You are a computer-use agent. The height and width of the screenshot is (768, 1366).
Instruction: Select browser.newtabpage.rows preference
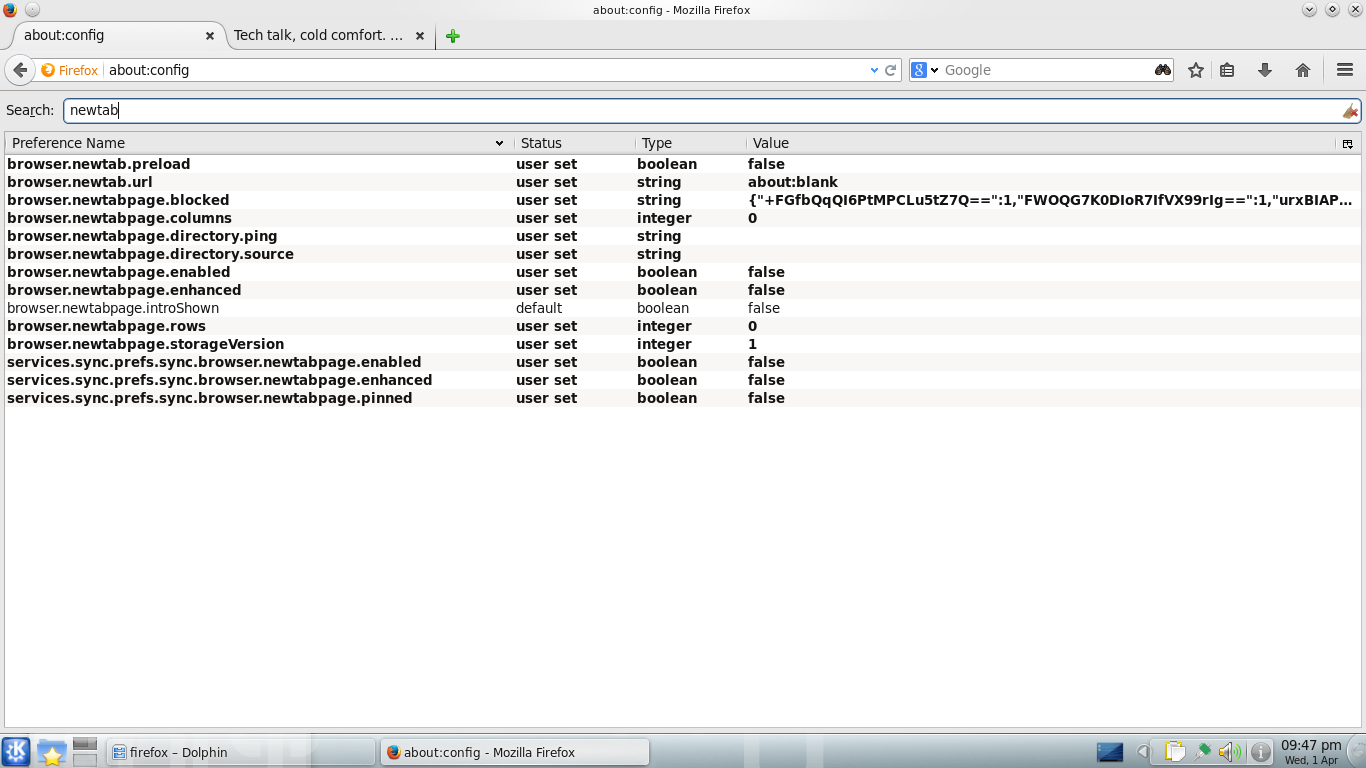(682, 326)
